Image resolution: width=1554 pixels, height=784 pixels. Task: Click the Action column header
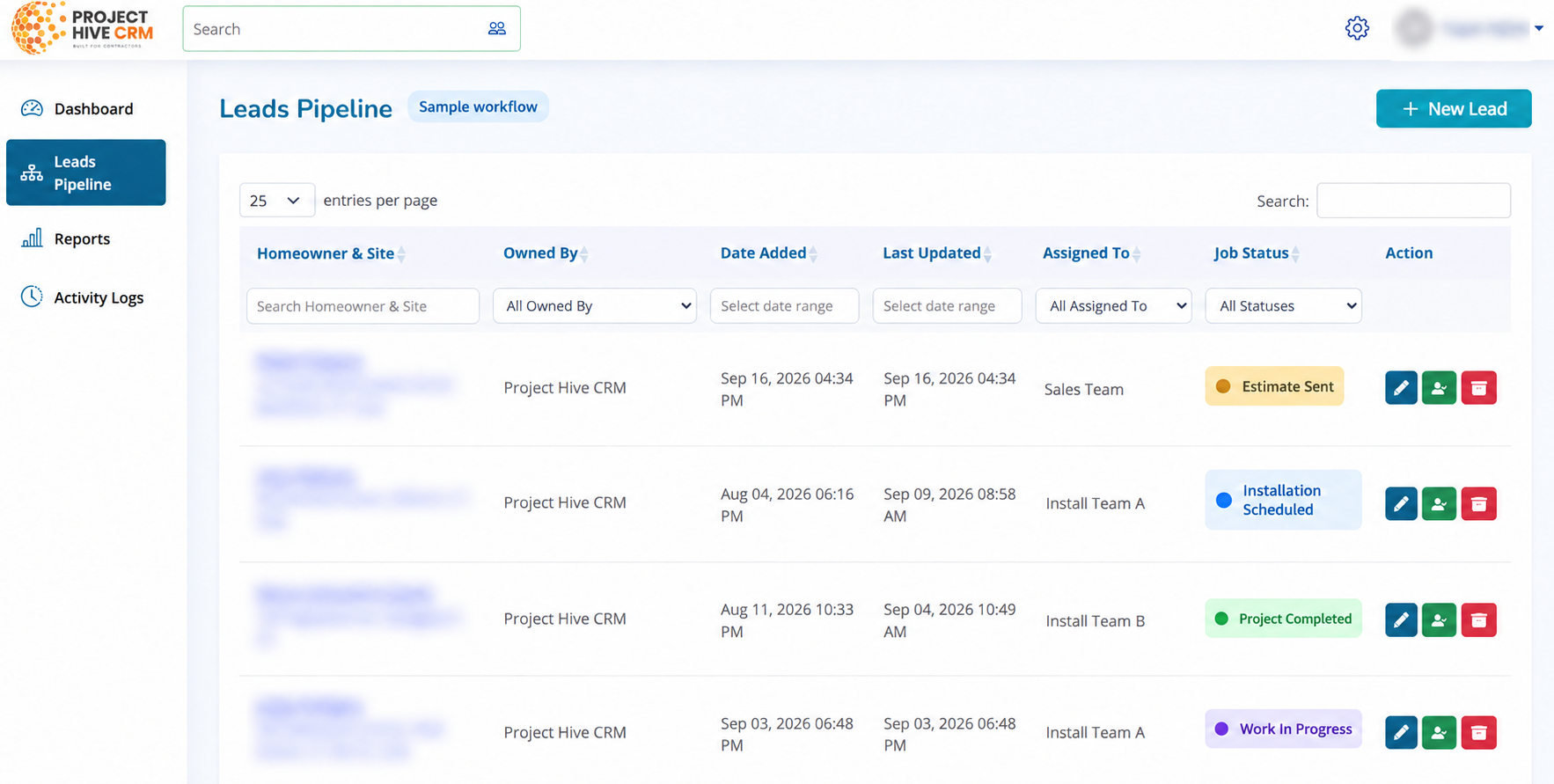point(1409,253)
